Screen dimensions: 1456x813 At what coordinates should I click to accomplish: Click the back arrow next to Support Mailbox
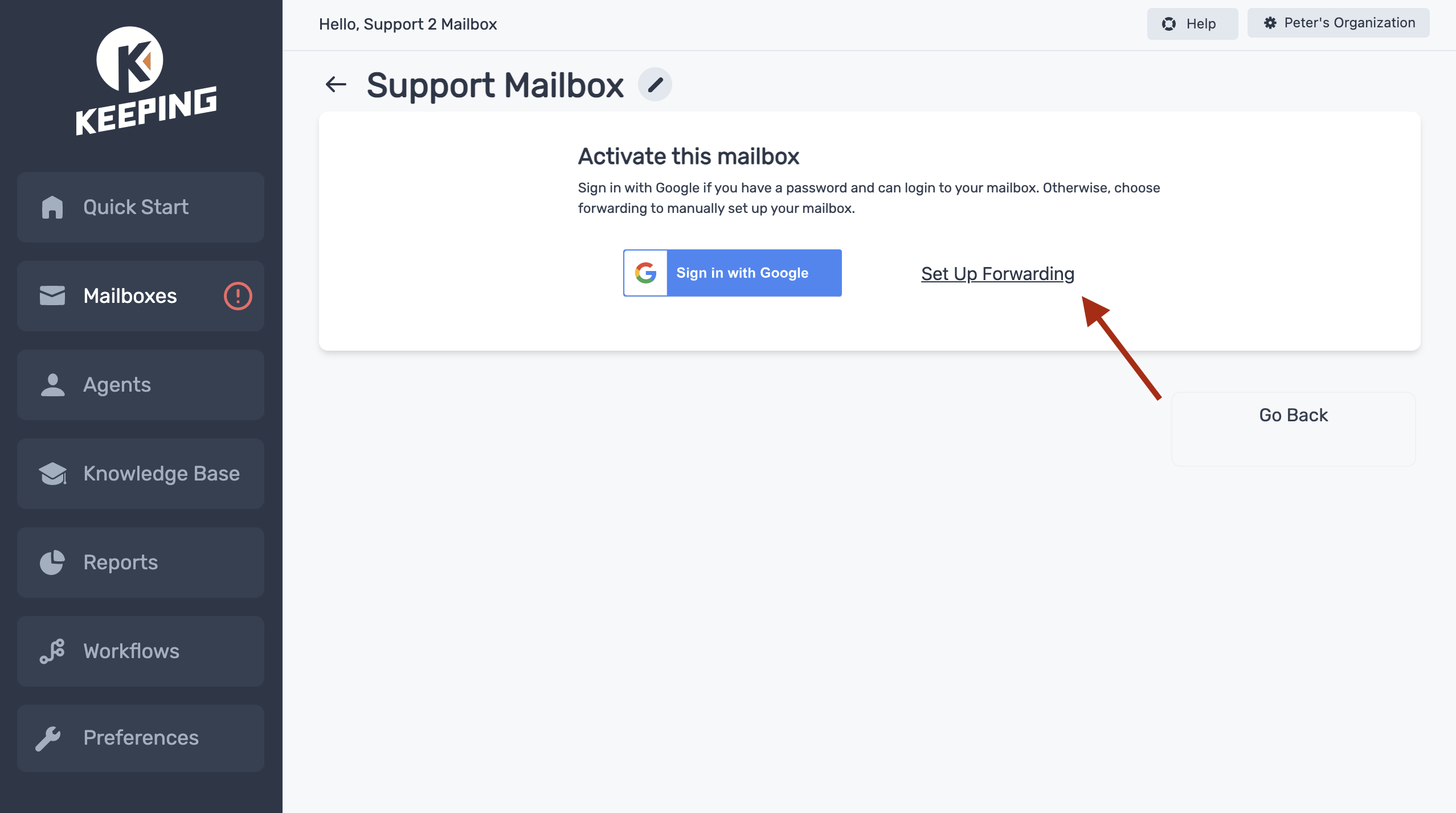pos(336,85)
